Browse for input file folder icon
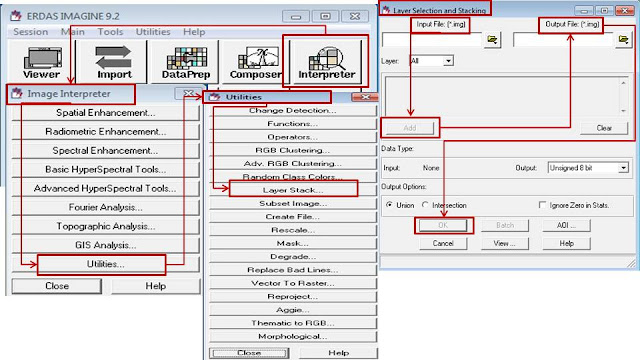 point(492,40)
